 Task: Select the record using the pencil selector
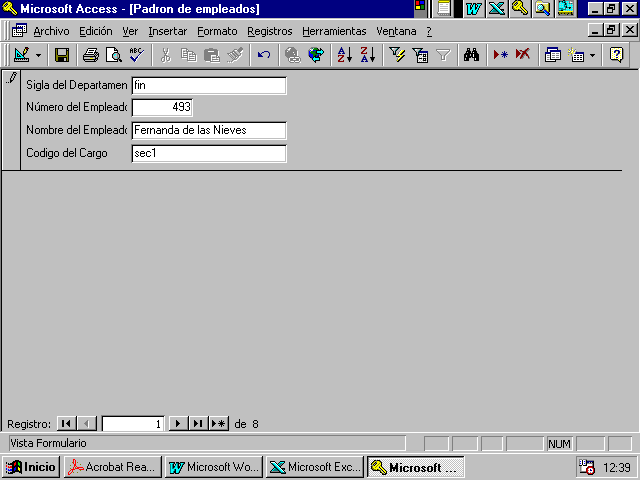(11, 120)
